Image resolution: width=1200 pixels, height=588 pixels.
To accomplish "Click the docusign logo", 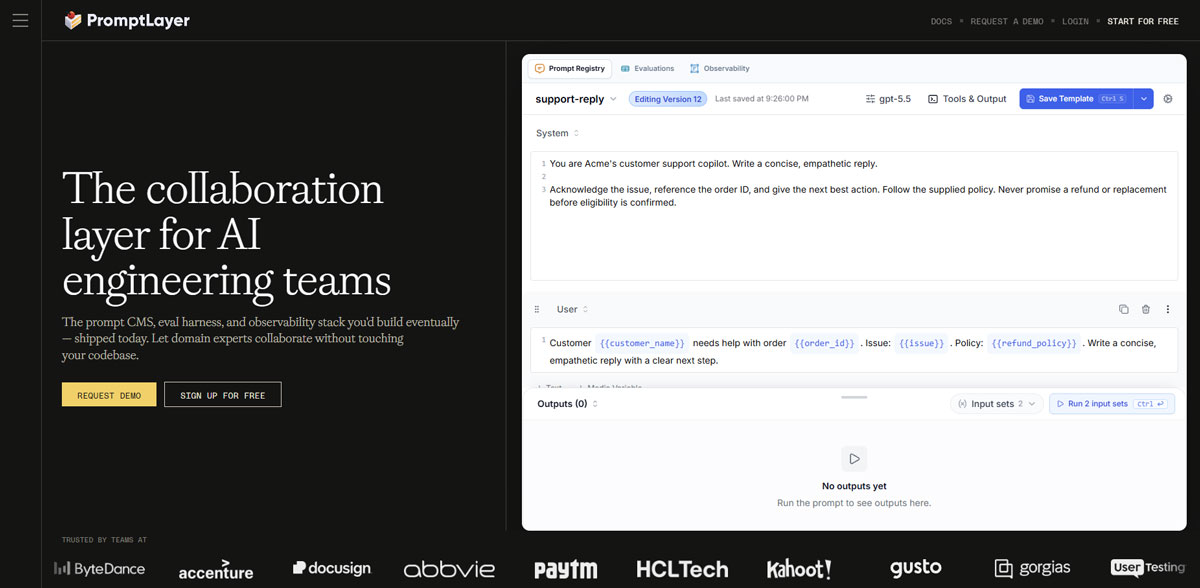I will [331, 568].
